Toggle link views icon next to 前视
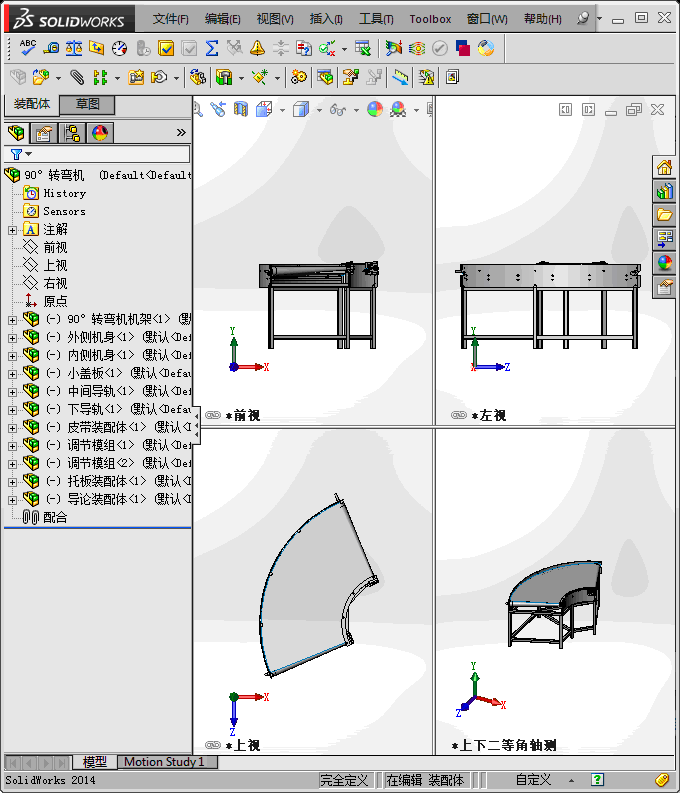 pyautogui.click(x=213, y=415)
